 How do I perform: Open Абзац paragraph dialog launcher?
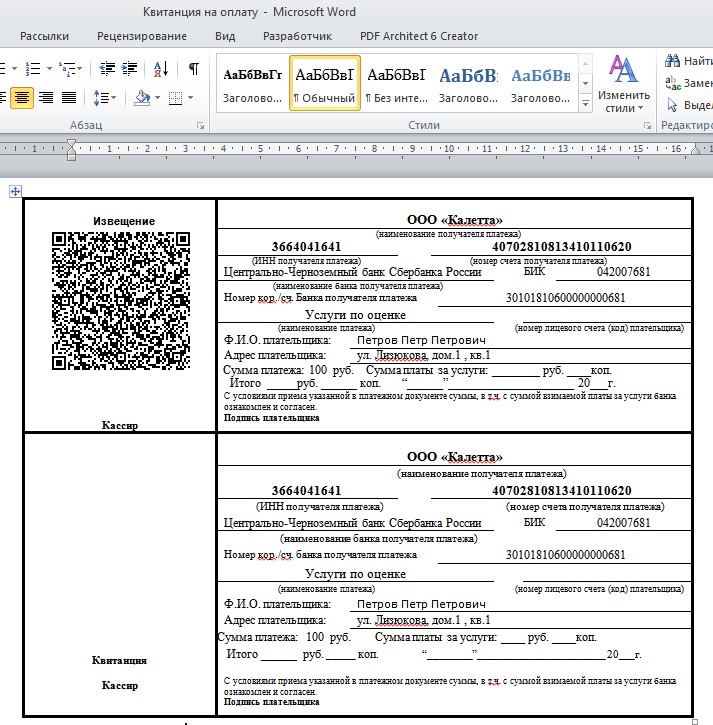pos(200,125)
